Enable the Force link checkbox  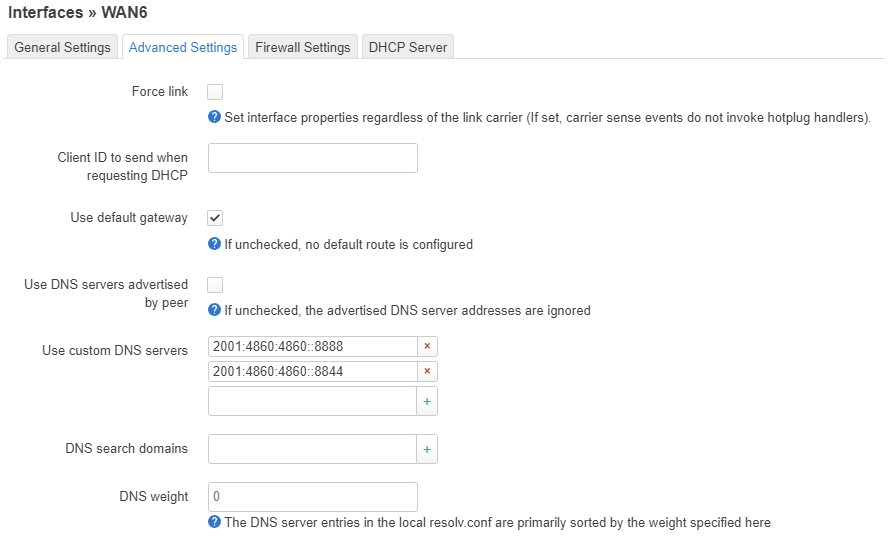(x=215, y=92)
